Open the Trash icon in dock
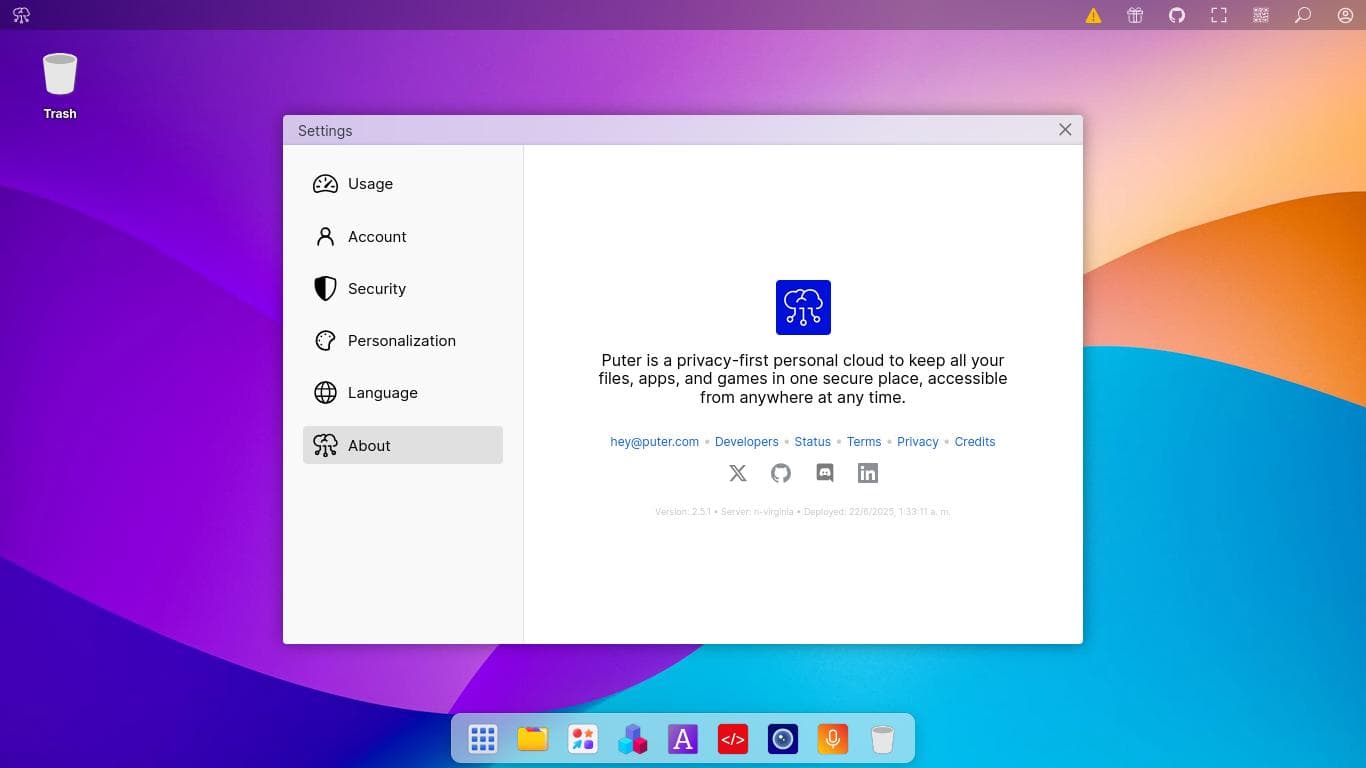Viewport: 1366px width, 768px height. (882, 739)
